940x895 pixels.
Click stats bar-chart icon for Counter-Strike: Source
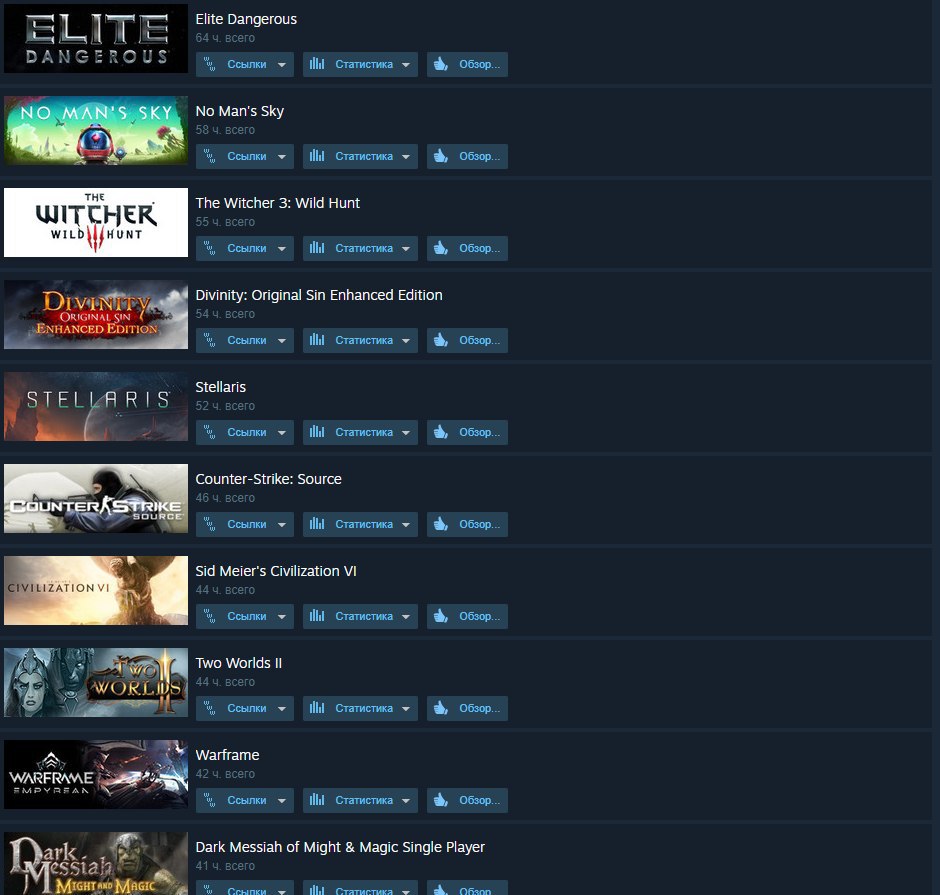tap(317, 524)
